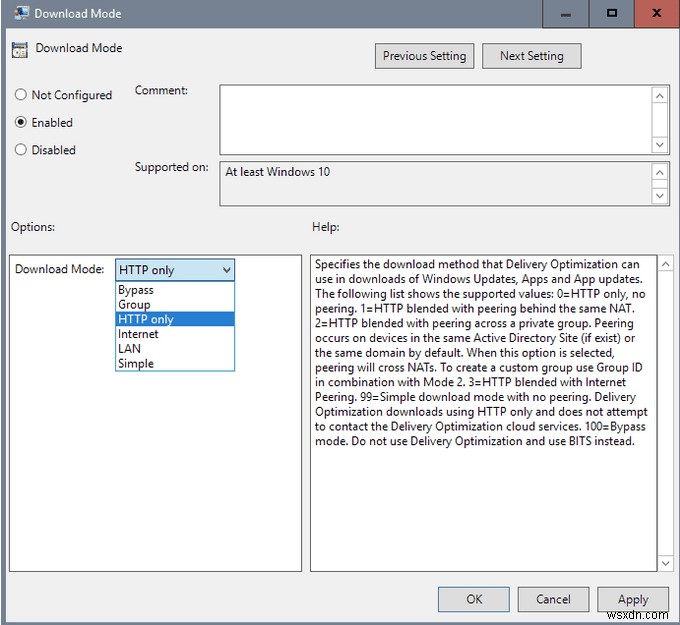
Task: Apply the policy changes
Action: point(633,599)
